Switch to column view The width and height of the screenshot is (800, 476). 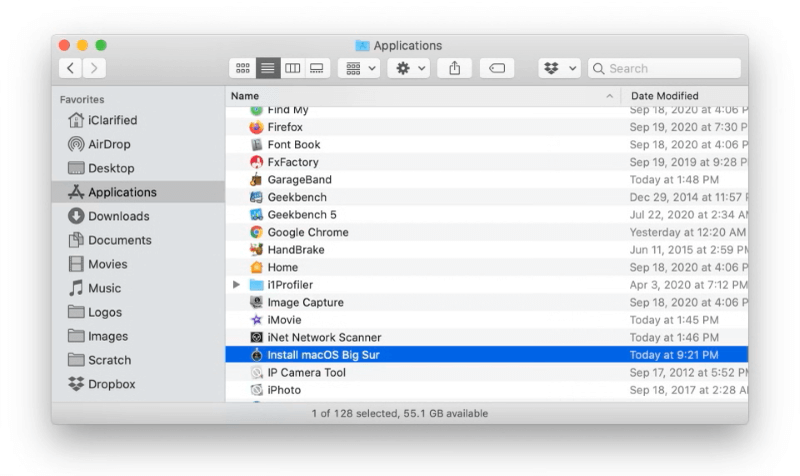[x=292, y=68]
